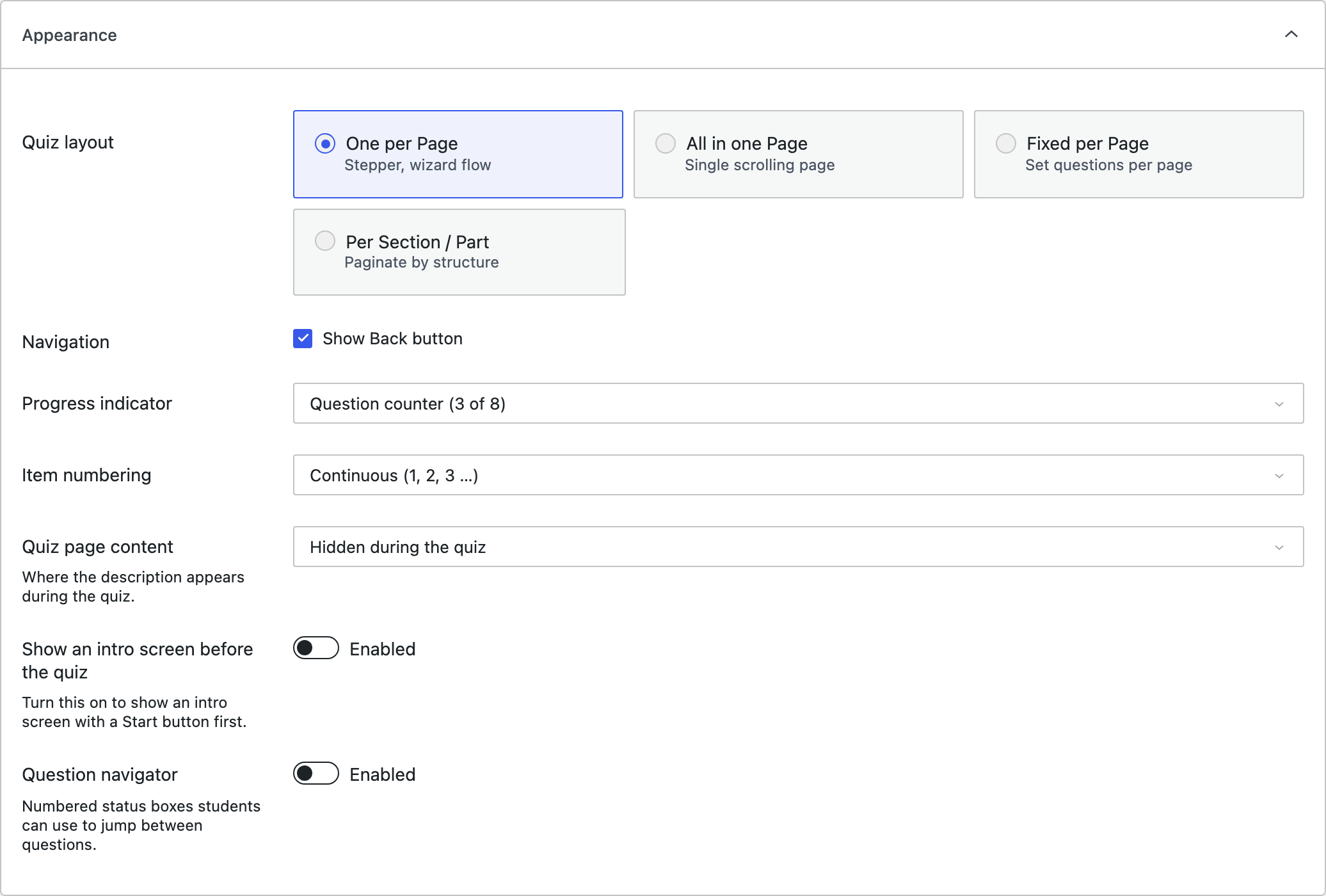Image resolution: width=1326 pixels, height=896 pixels.
Task: Turn on the Question navigator toggle
Action: (316, 773)
